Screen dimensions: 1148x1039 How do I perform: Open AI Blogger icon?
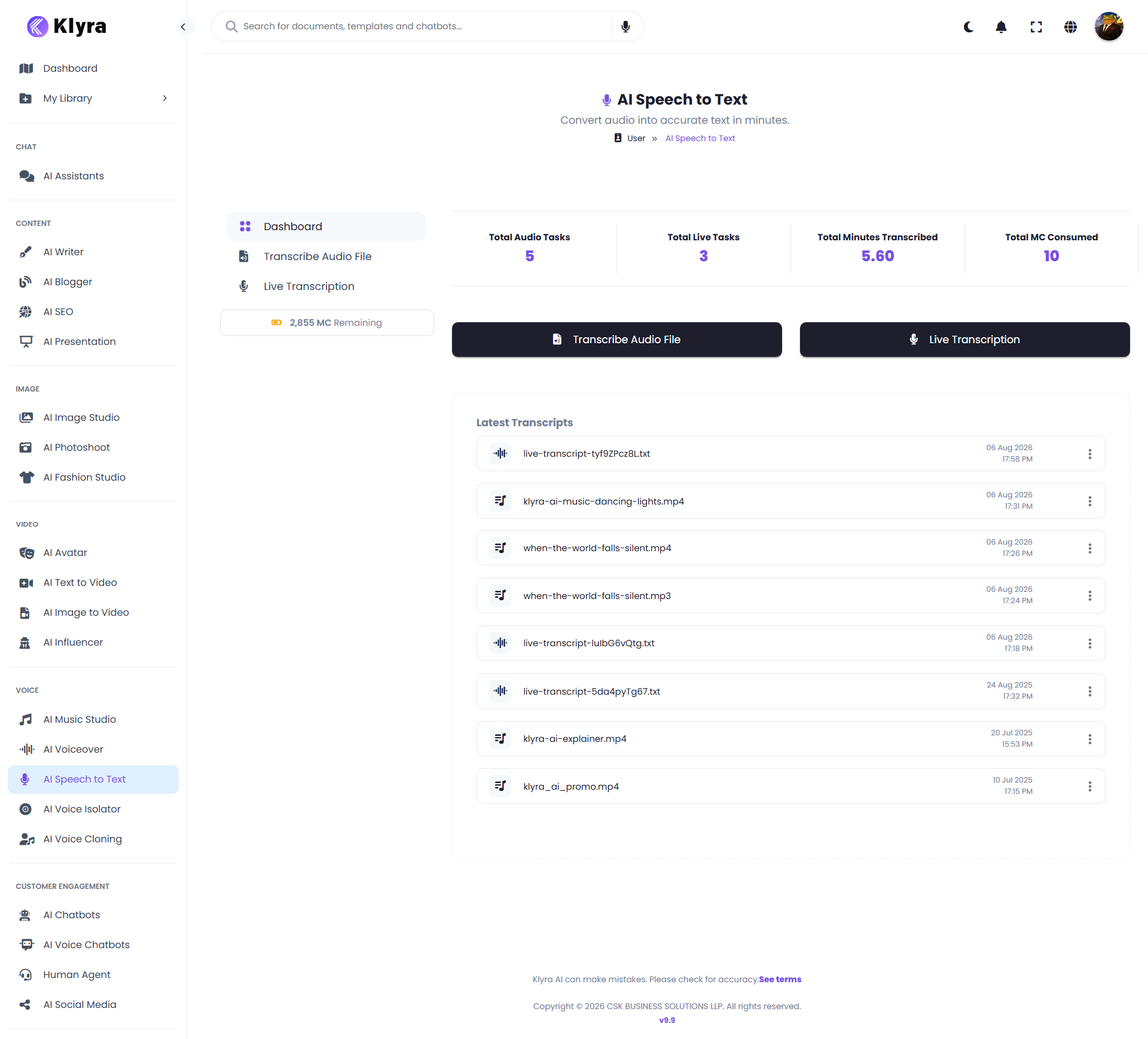pyautogui.click(x=26, y=282)
